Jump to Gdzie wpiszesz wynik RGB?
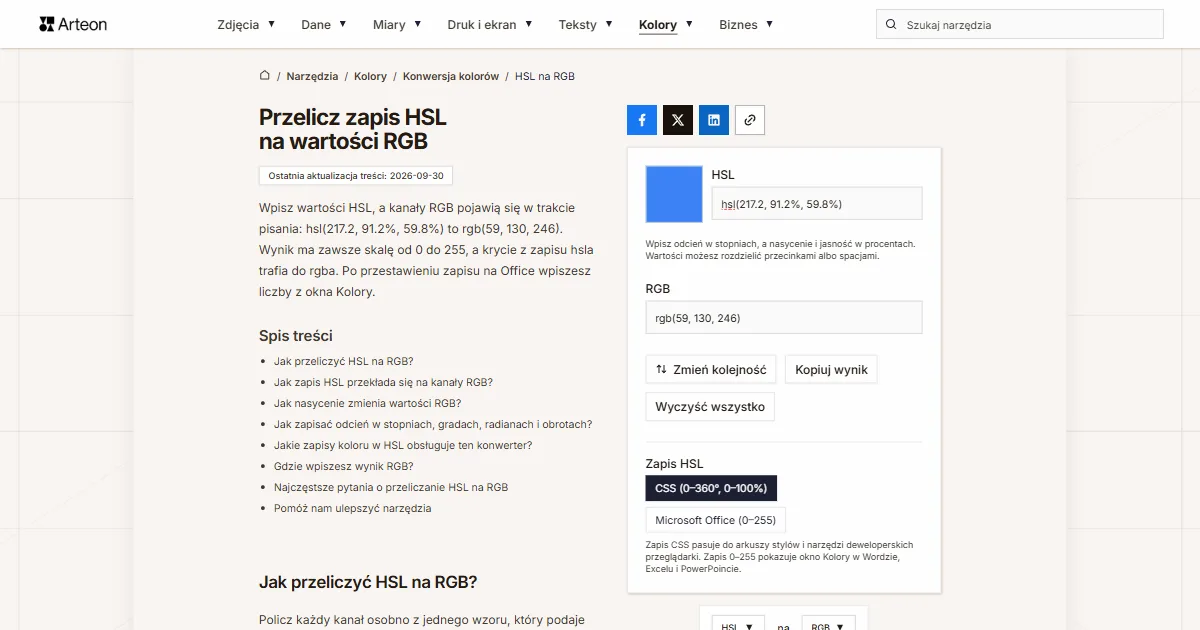 click(344, 466)
